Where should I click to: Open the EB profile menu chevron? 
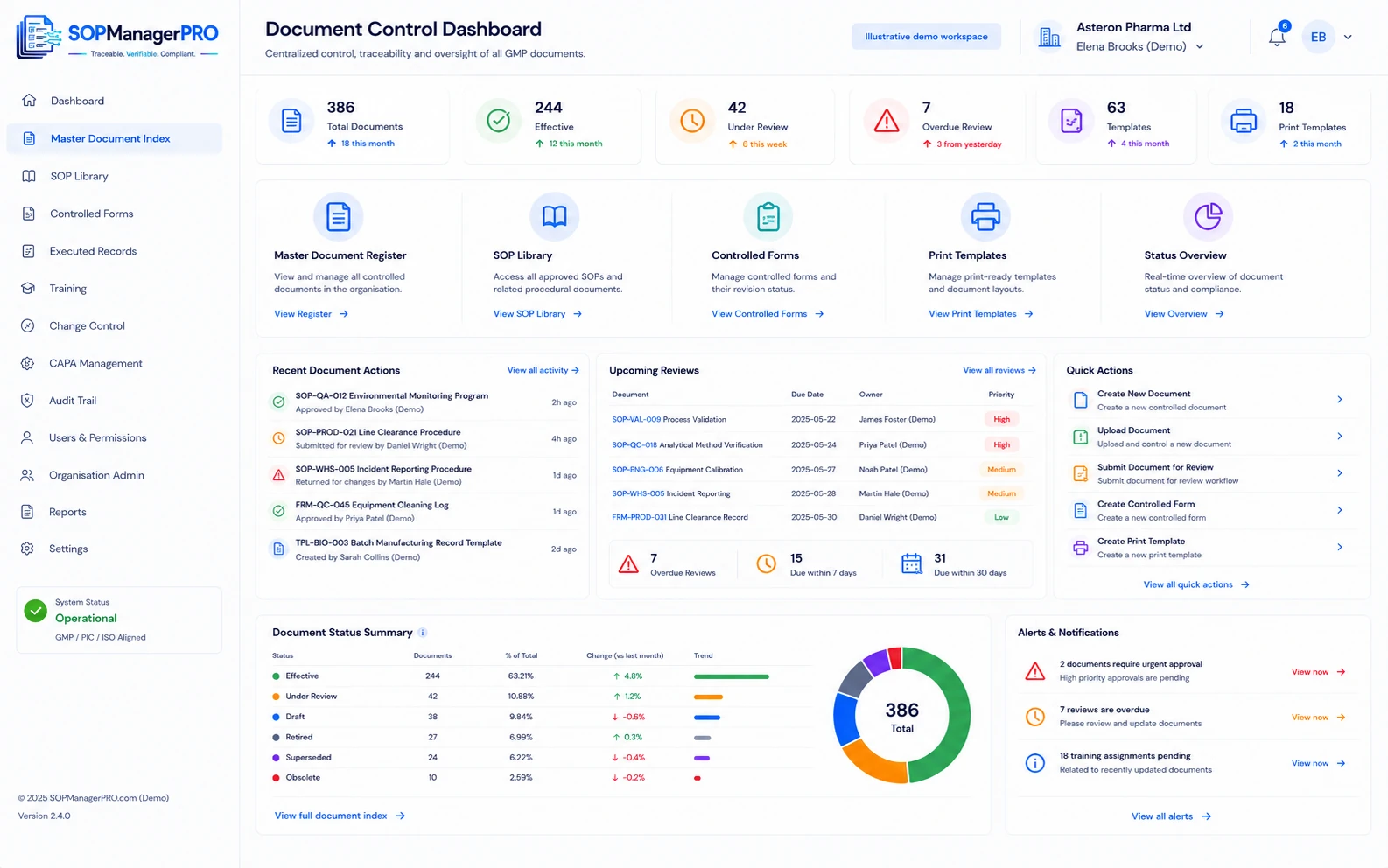click(1348, 37)
